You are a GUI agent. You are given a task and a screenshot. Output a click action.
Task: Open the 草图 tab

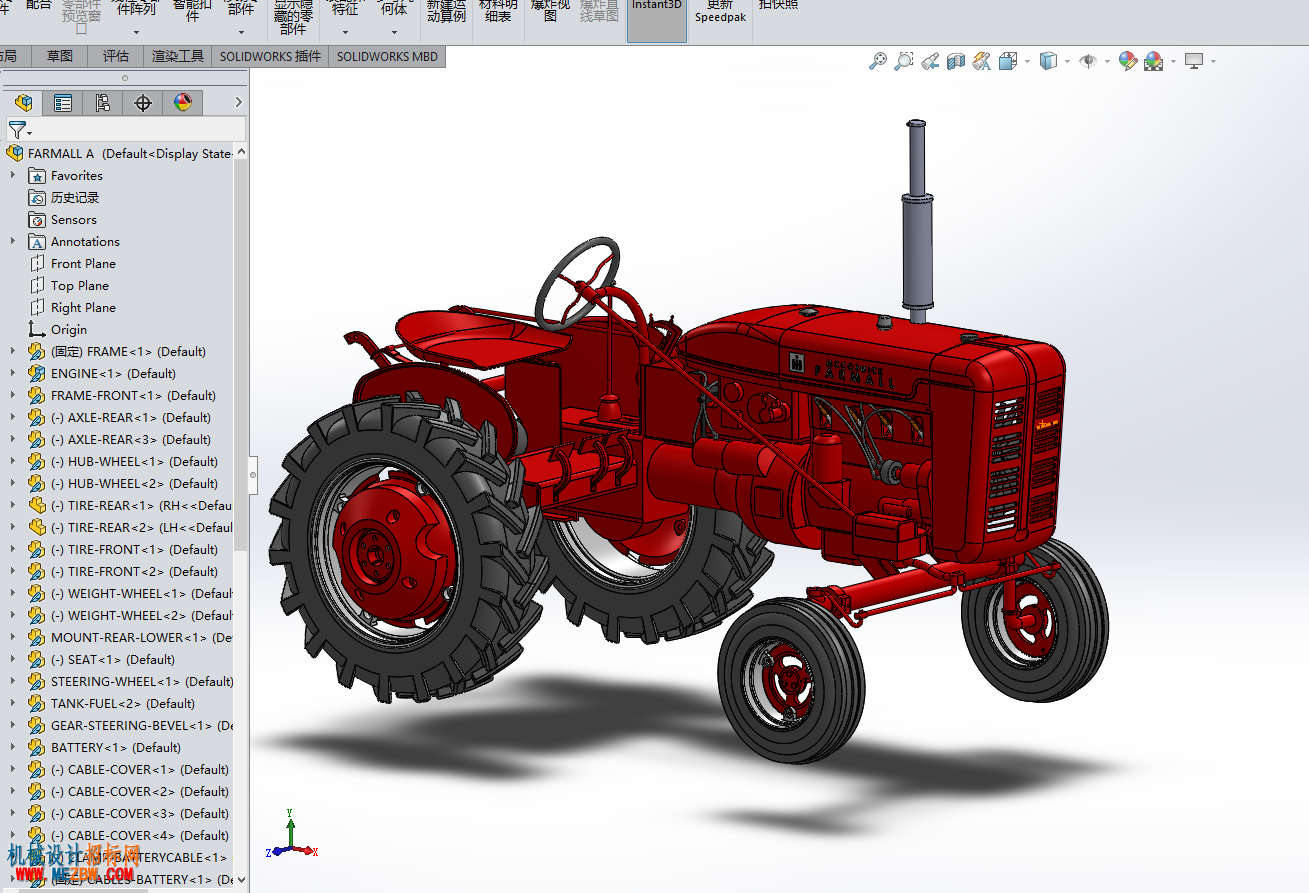coord(60,56)
